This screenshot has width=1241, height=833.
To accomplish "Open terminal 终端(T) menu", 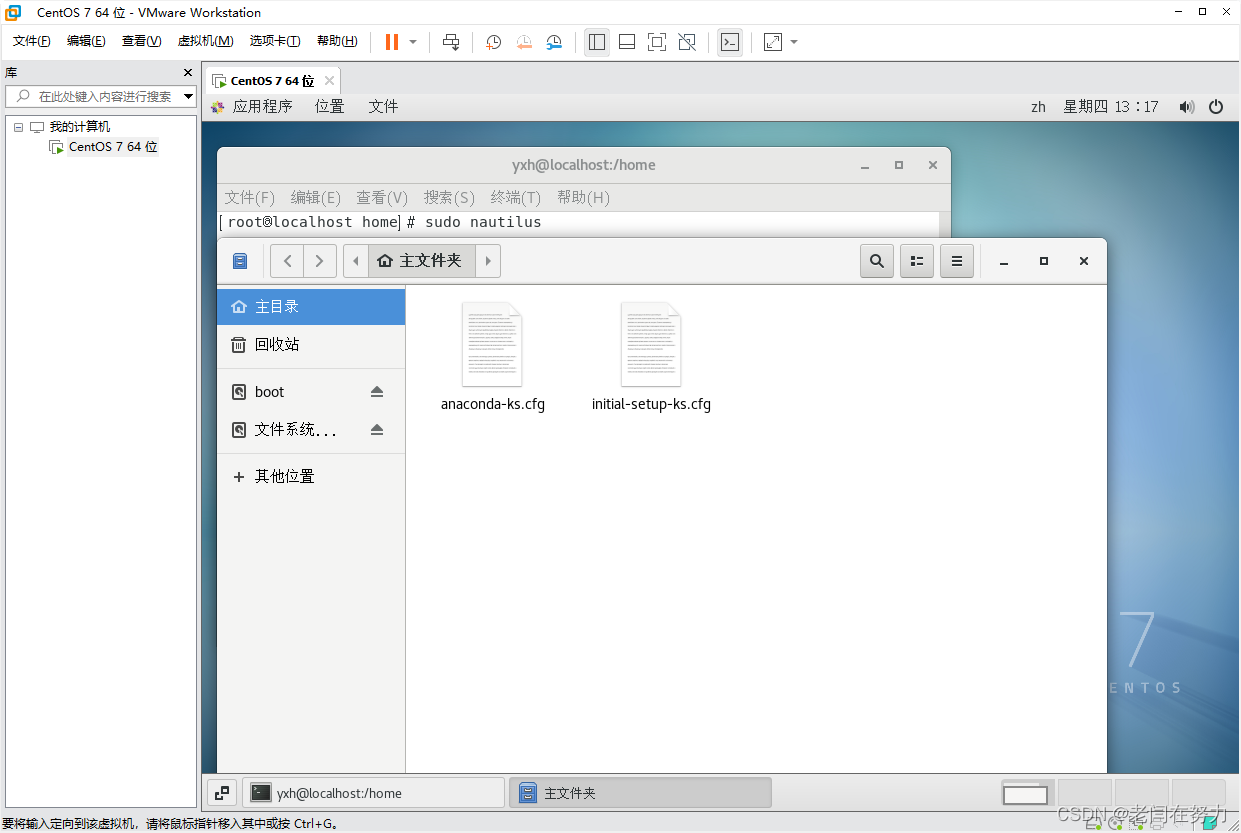I will tap(516, 197).
